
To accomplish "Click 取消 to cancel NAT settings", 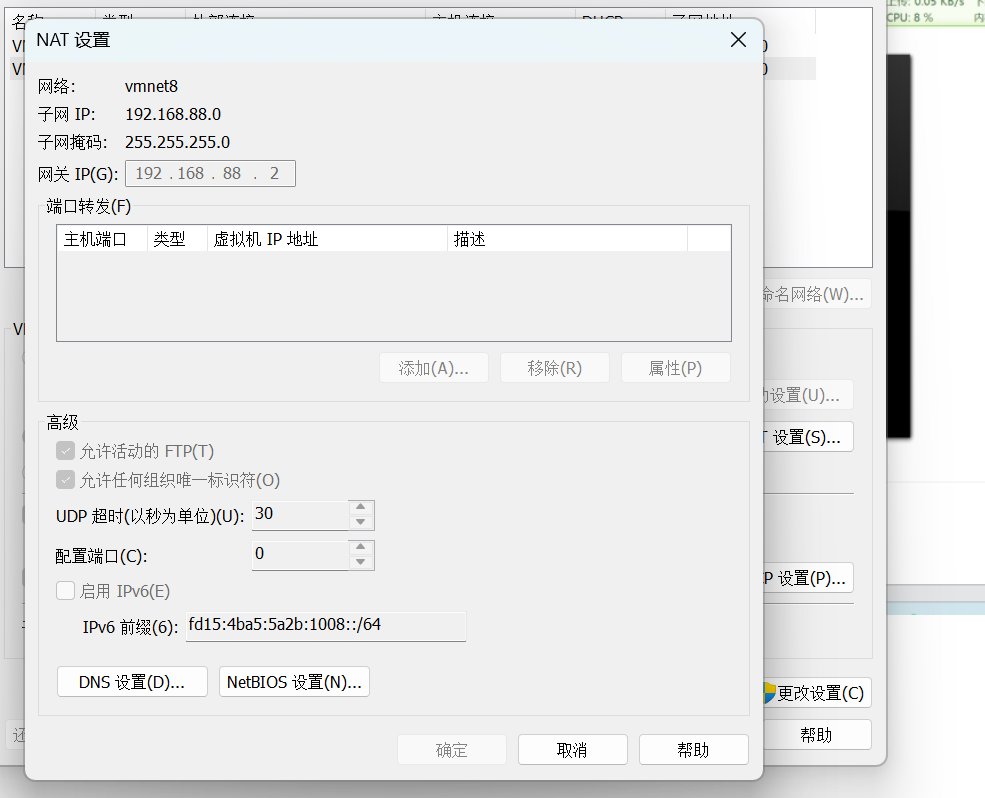I will [x=572, y=750].
